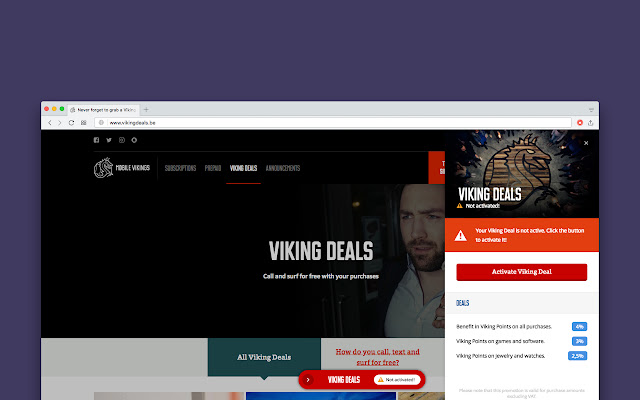Click the Mobile Vikings logo
This screenshot has width=640, height=400.
point(122,168)
